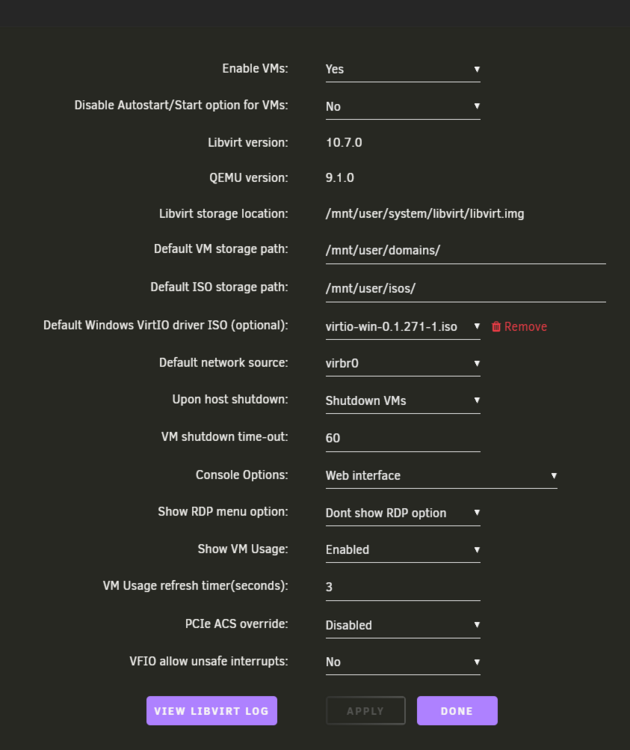Expand the Show RDP menu option dropdown
The width and height of the screenshot is (630, 750).
[403, 513]
